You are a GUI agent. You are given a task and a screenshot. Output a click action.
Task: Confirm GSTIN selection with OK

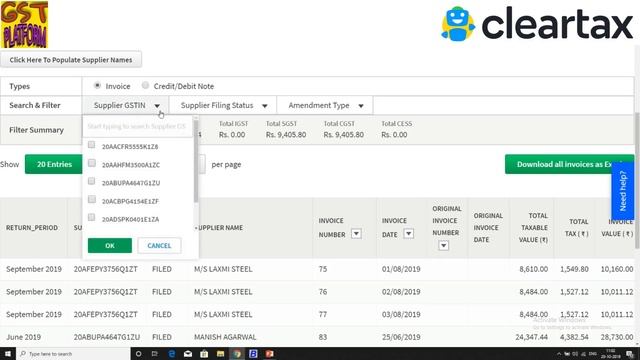[x=110, y=245]
